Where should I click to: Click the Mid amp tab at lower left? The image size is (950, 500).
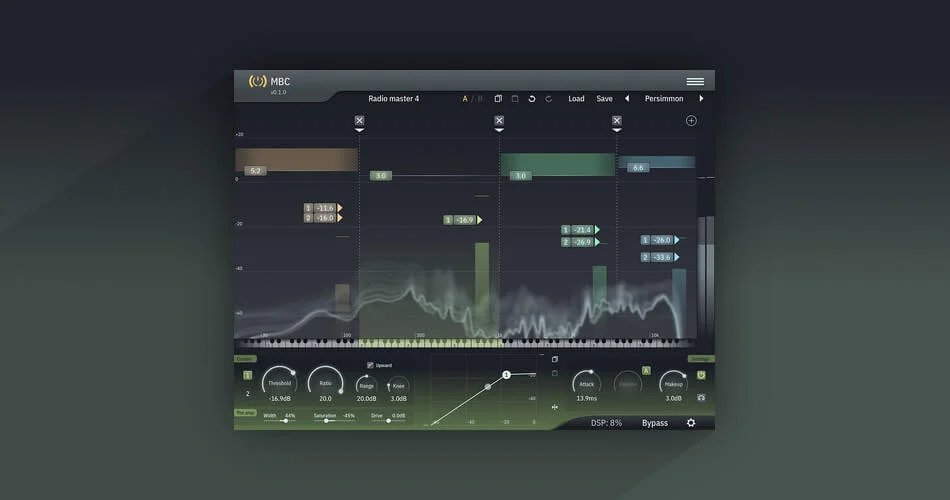[245, 413]
